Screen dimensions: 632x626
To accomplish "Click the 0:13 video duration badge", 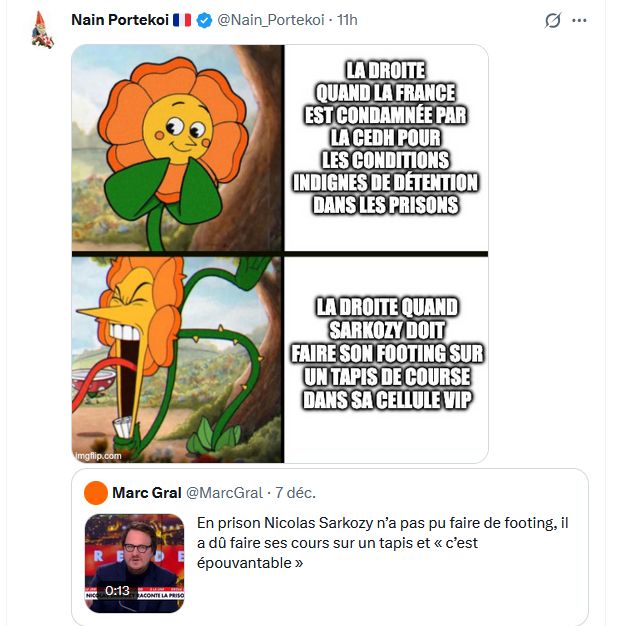I will (x=117, y=591).
